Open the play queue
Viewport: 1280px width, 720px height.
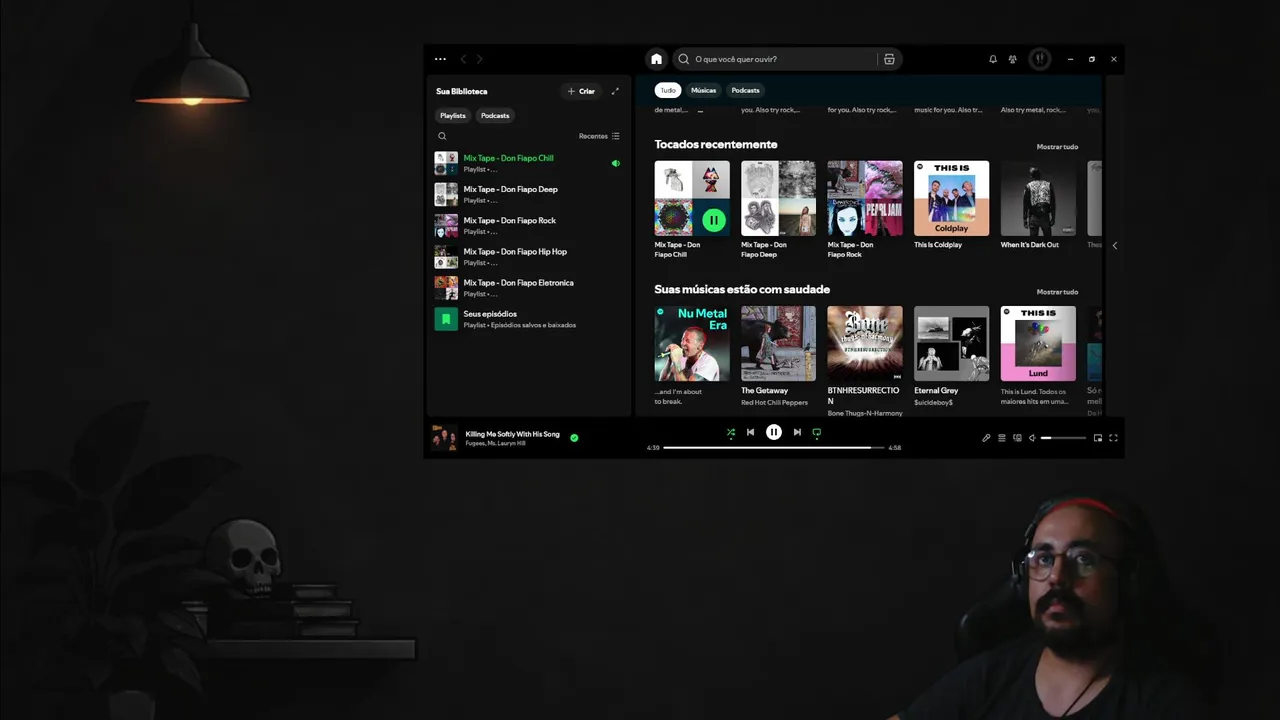[1002, 438]
